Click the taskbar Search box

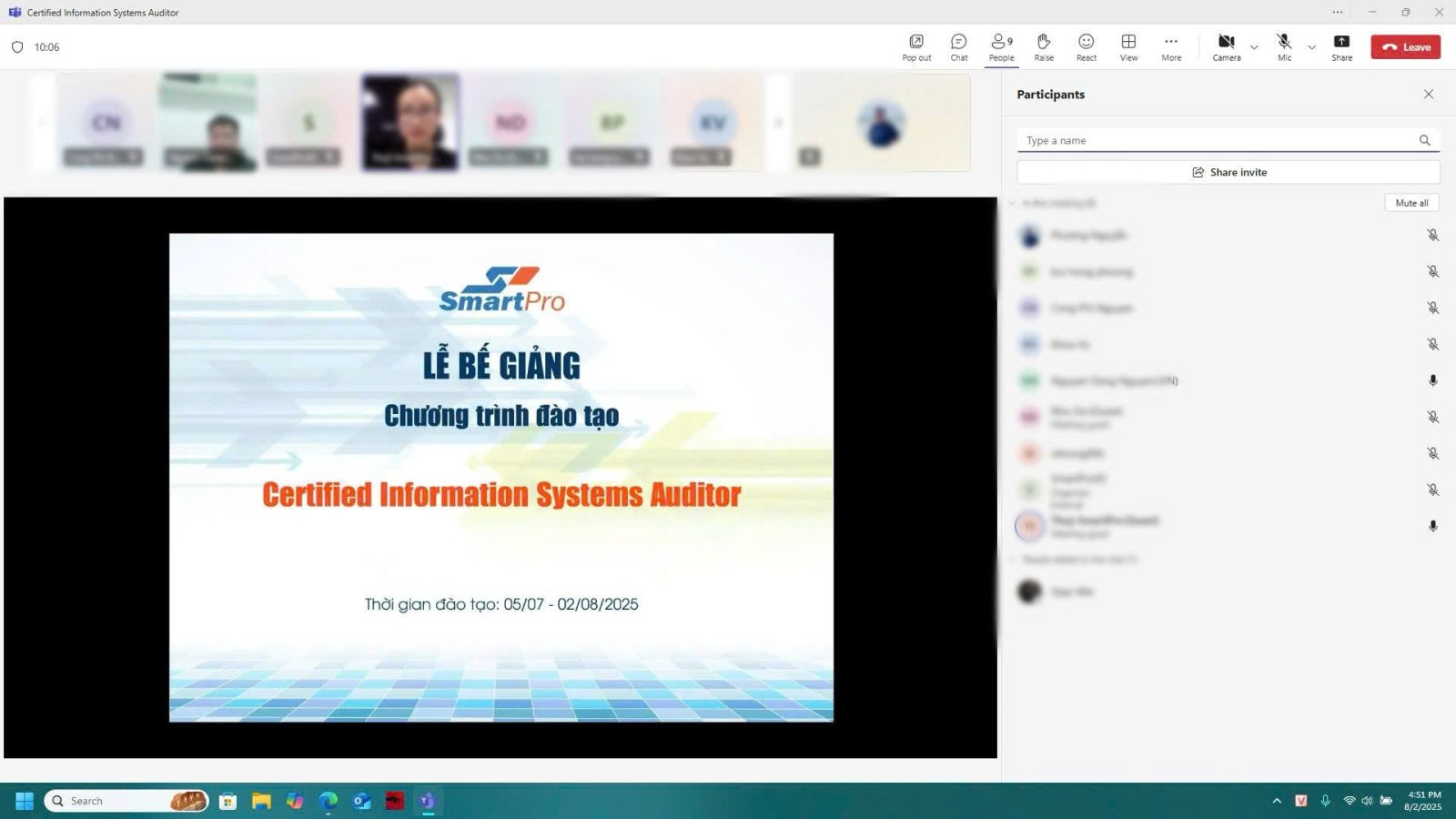[126, 801]
